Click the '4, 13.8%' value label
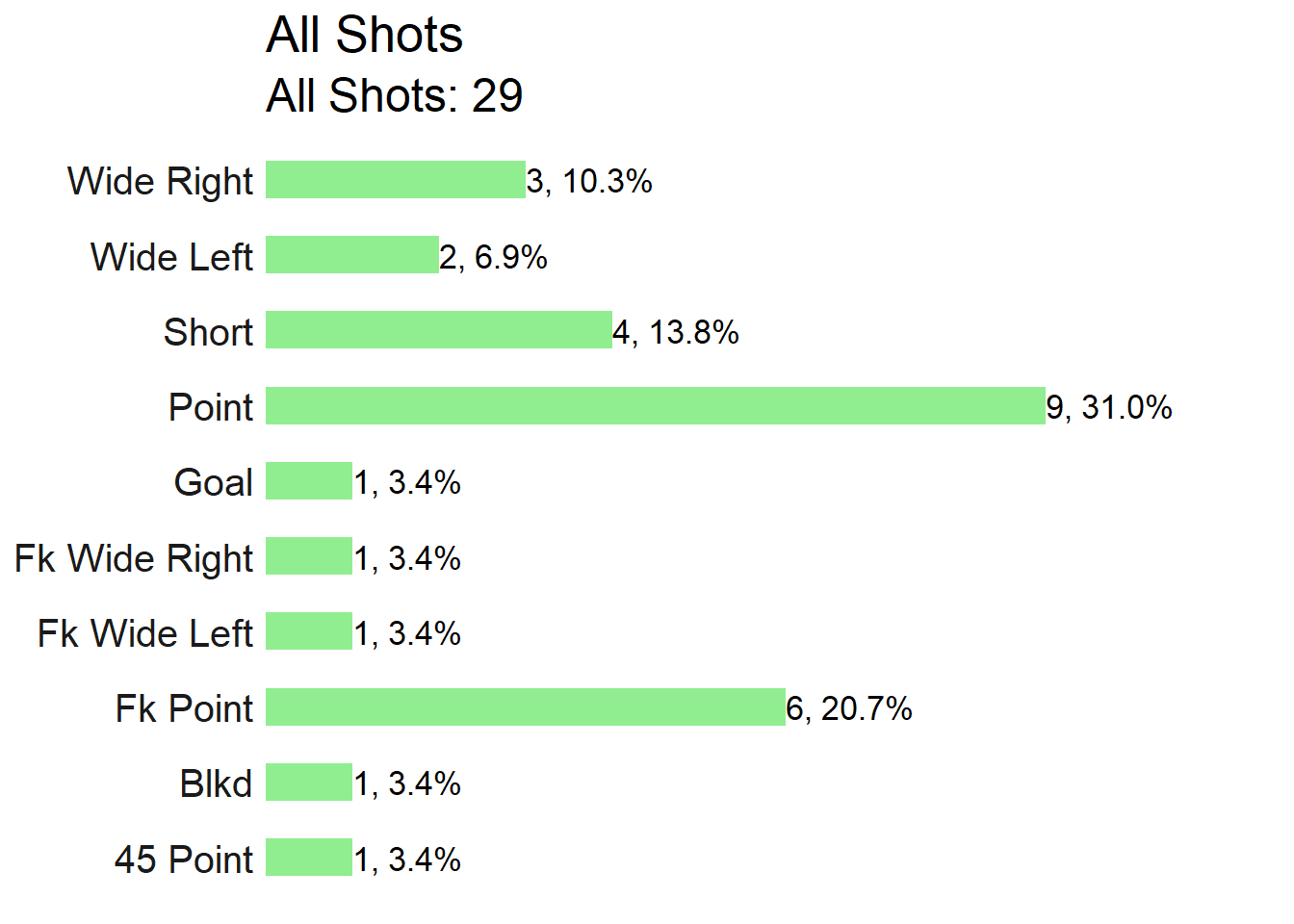1294x924 pixels. pyautogui.click(x=676, y=332)
